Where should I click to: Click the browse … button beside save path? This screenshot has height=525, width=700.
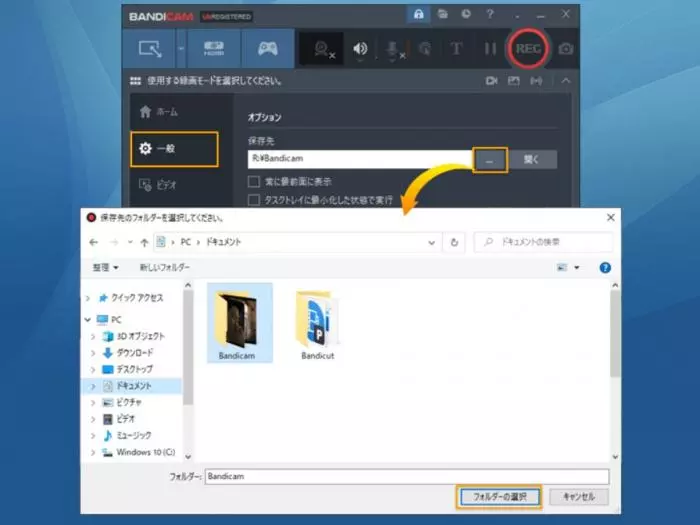point(490,159)
